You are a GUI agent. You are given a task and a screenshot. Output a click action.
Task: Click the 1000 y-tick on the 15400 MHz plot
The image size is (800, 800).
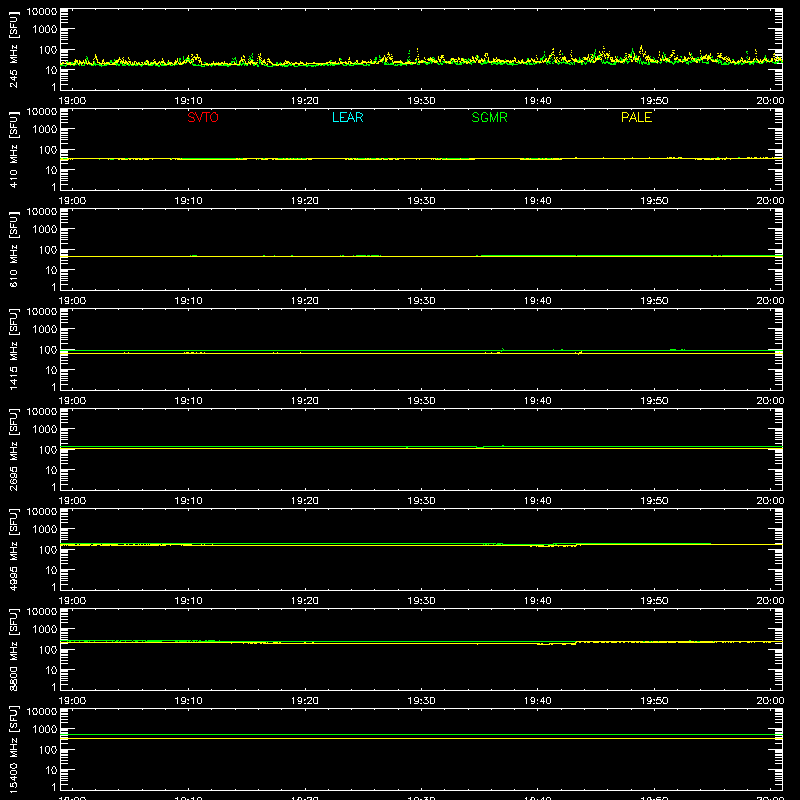(x=45, y=730)
